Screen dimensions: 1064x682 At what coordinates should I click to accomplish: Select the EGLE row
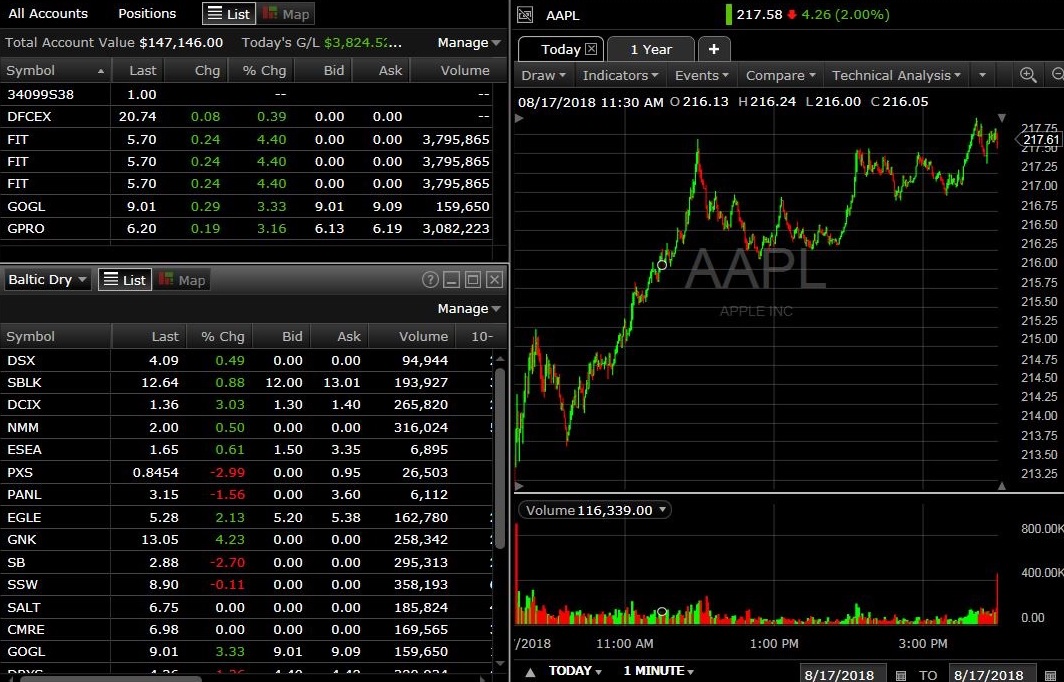click(x=247, y=517)
